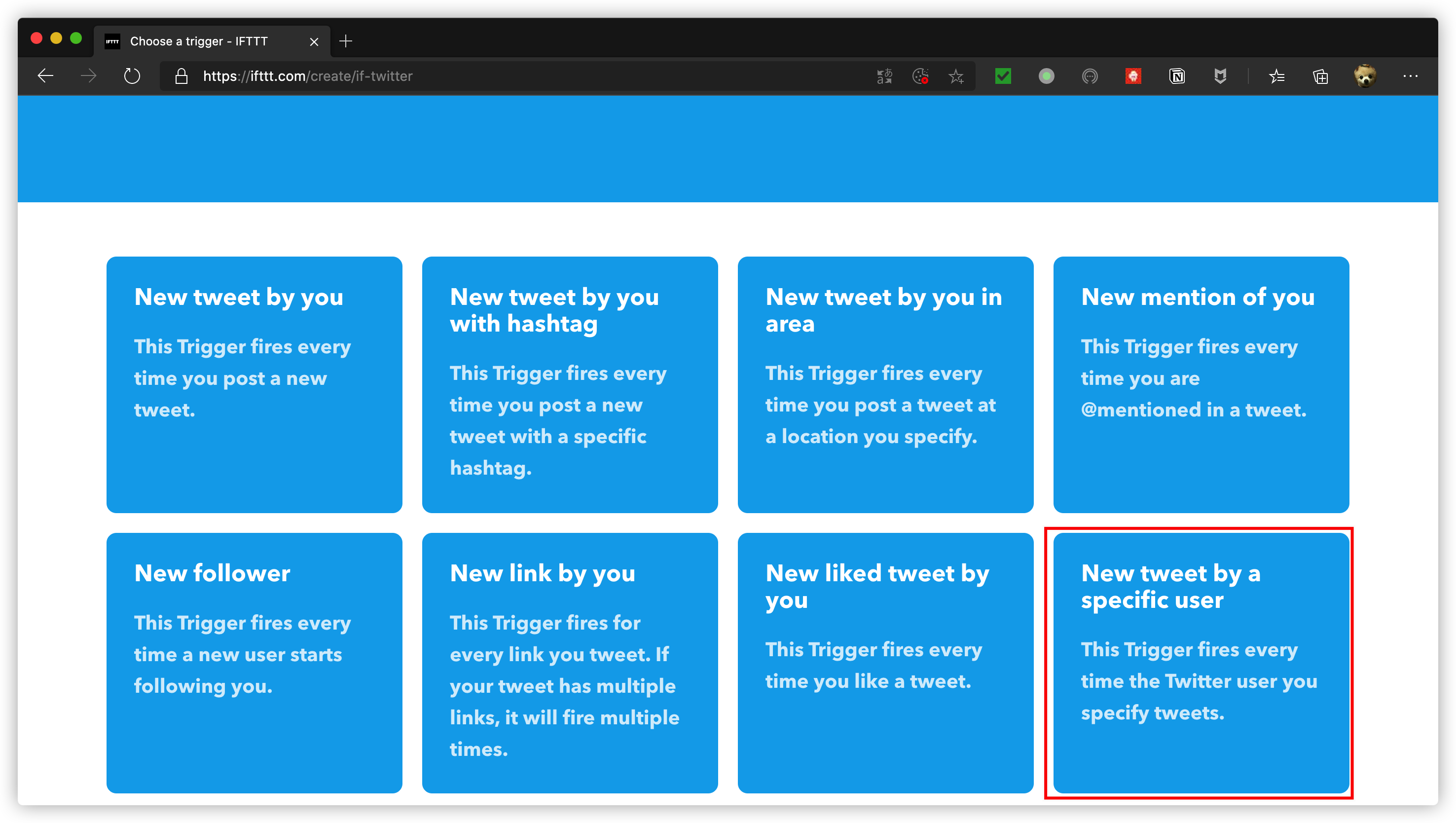Reload the IFTTT page
1456x823 pixels.
pyautogui.click(x=132, y=76)
